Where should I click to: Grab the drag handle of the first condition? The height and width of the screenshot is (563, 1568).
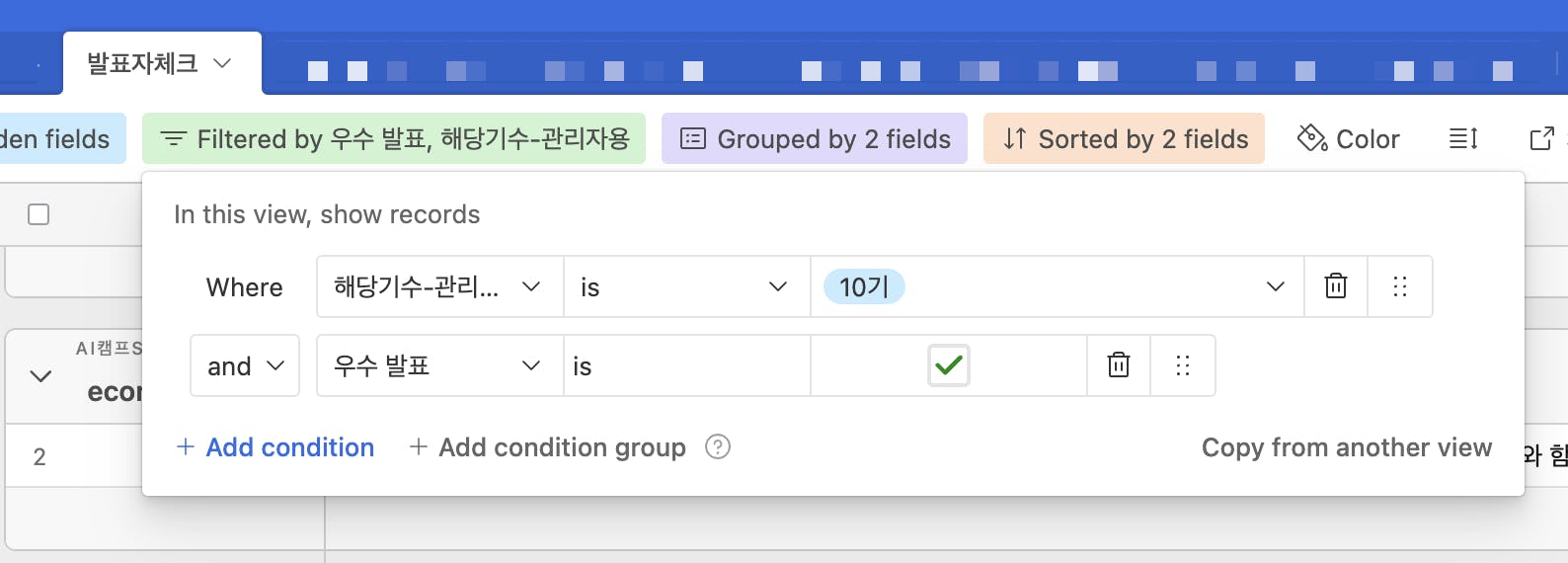[x=1400, y=286]
